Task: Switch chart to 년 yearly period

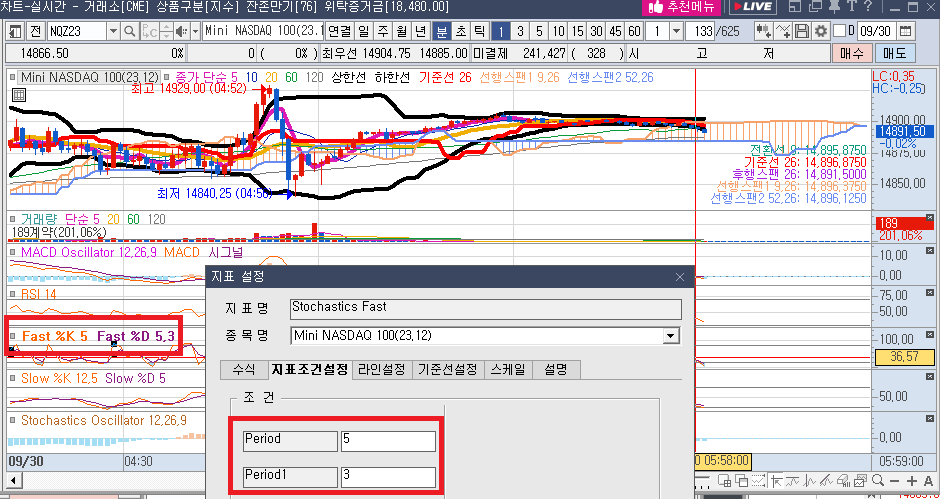Action: pos(421,31)
